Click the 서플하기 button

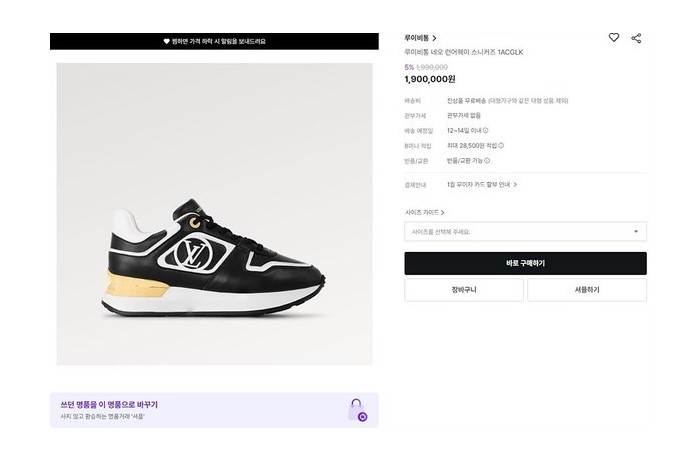pos(587,290)
